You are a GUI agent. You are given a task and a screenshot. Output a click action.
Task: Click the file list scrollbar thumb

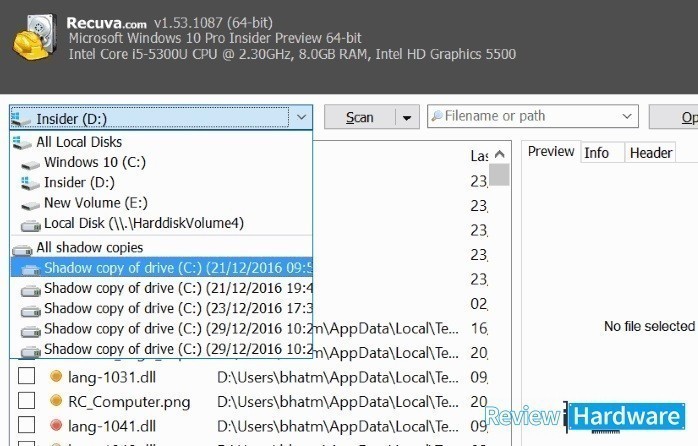click(499, 174)
